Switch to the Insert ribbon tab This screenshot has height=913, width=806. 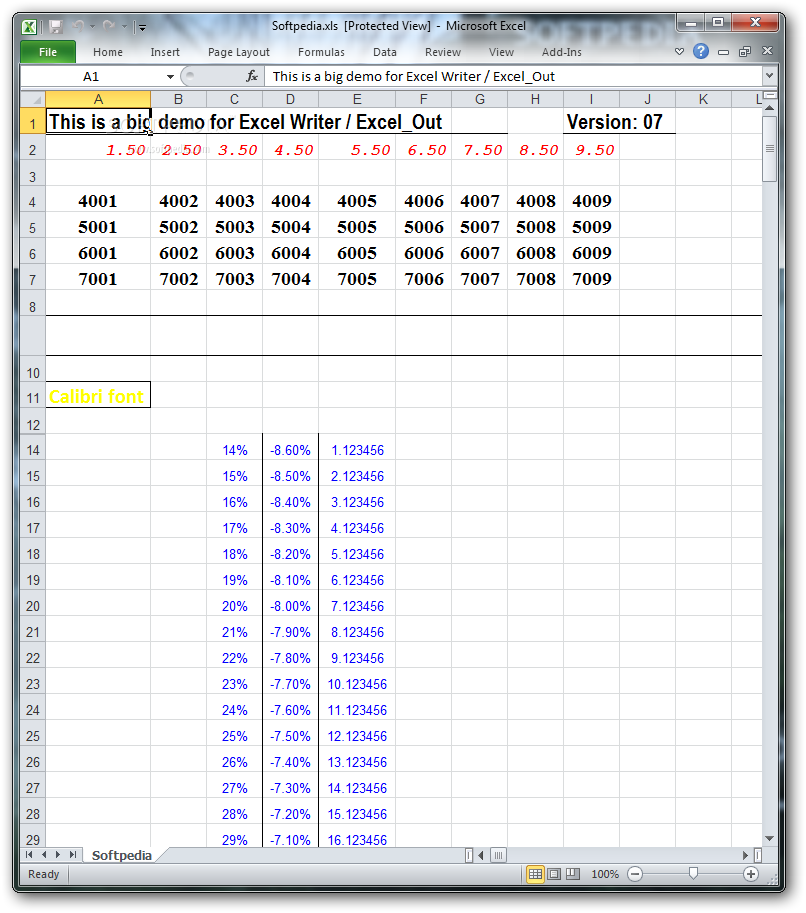coord(165,52)
